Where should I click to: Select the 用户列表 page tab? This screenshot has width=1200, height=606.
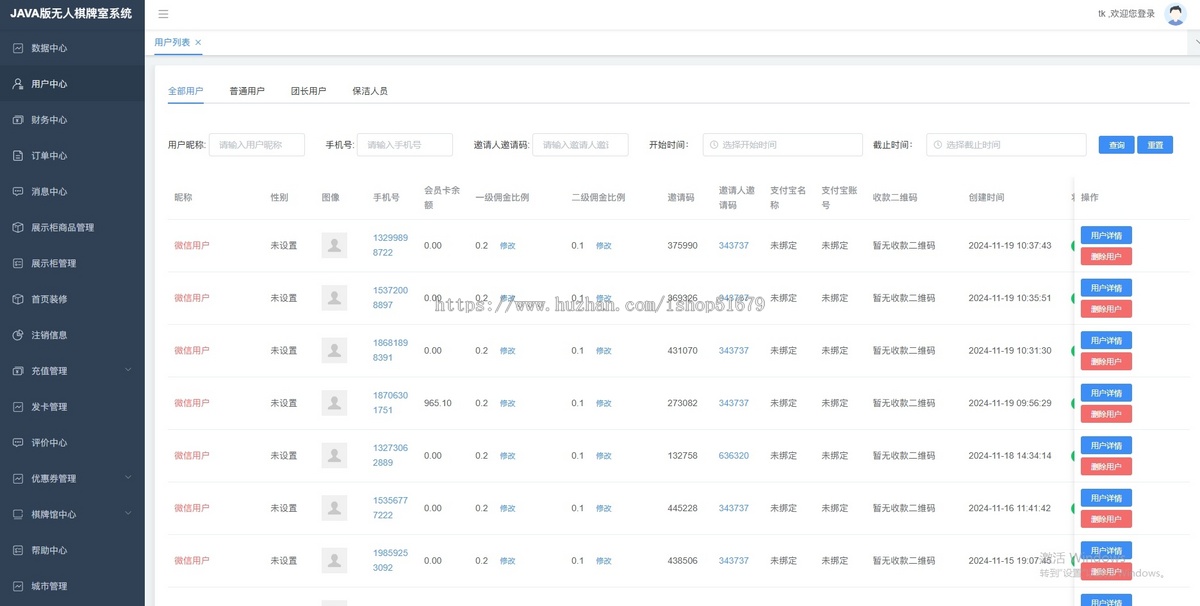[x=172, y=42]
